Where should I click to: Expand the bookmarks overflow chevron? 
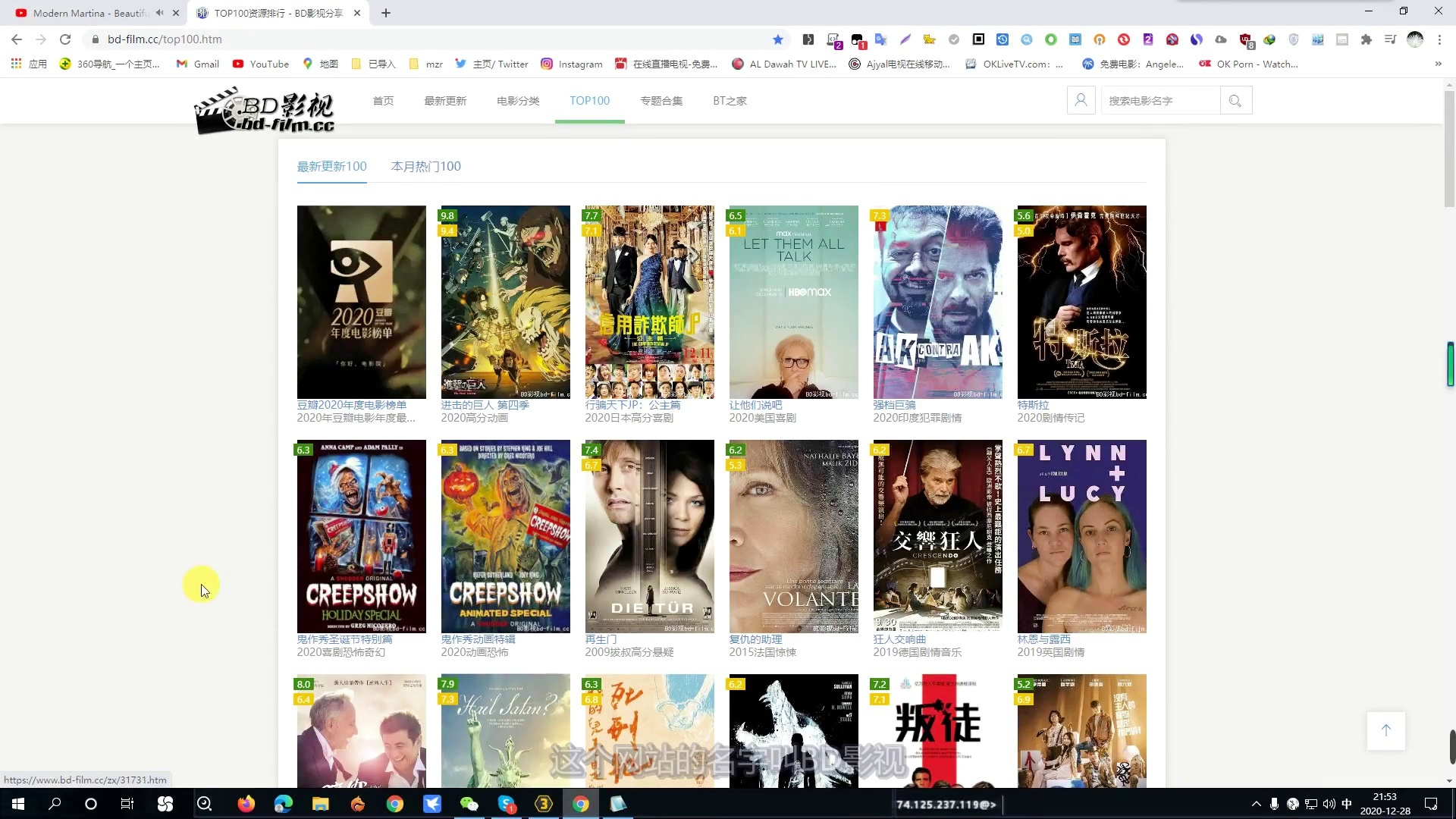[1439, 64]
